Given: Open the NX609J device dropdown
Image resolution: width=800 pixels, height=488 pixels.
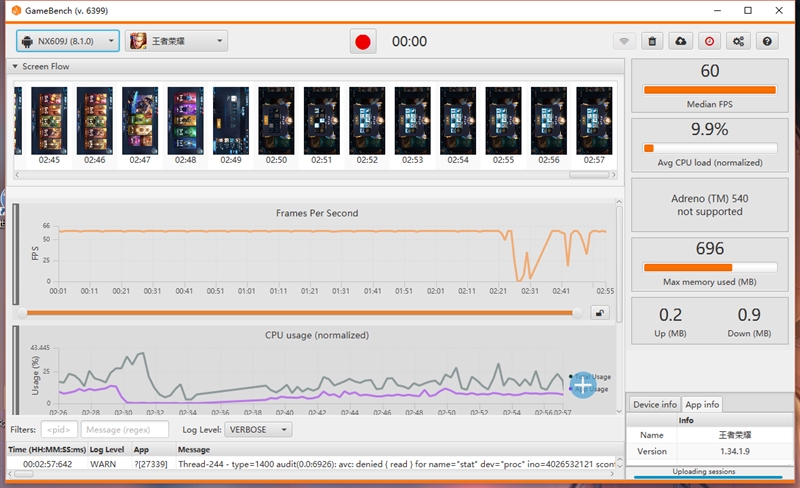Looking at the screenshot, I should click(x=68, y=41).
